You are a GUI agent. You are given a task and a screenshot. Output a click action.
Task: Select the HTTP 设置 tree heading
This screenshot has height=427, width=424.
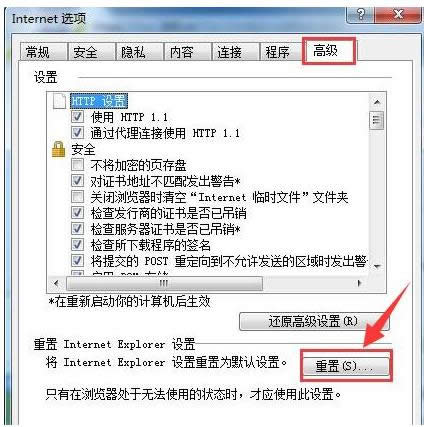click(99, 101)
